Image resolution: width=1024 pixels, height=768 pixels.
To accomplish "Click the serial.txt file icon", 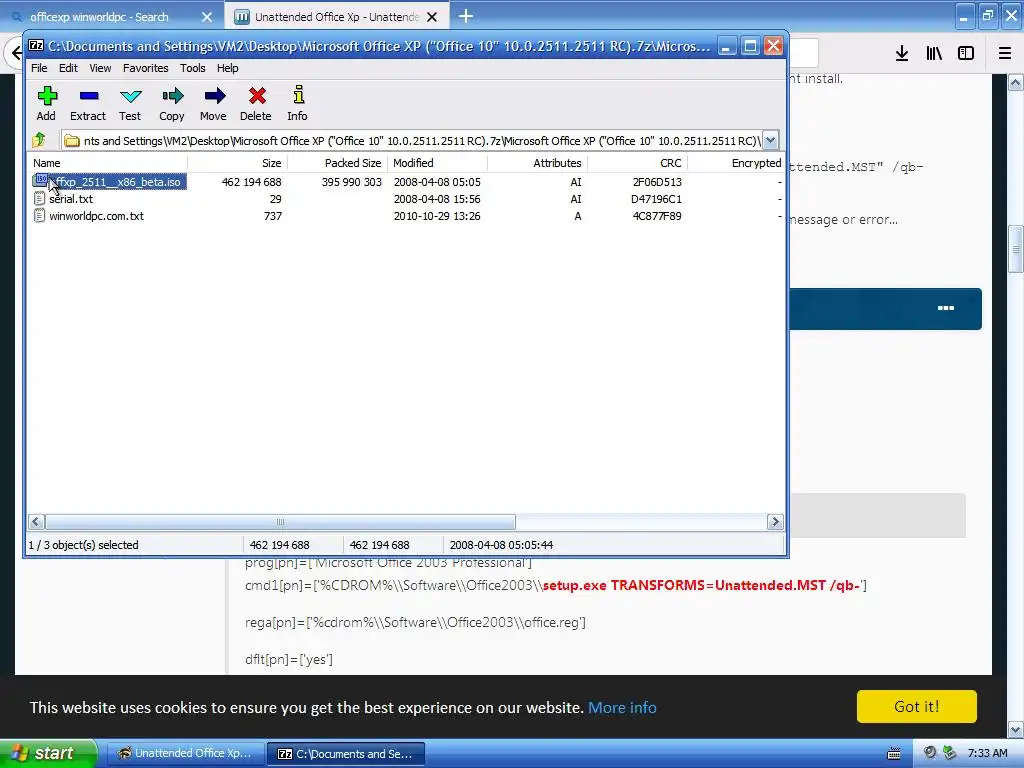I will point(39,199).
